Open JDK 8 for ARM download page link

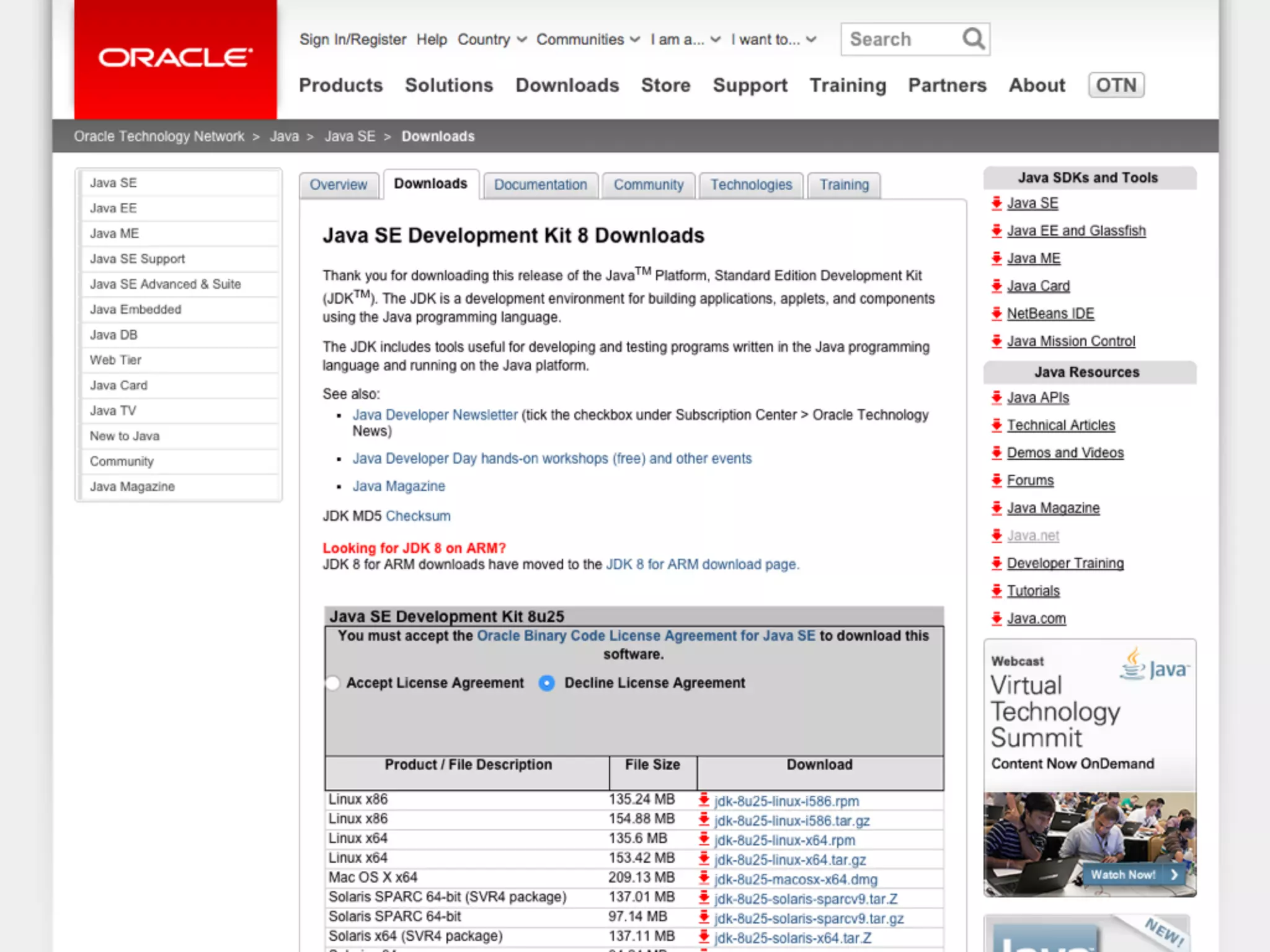[701, 565]
